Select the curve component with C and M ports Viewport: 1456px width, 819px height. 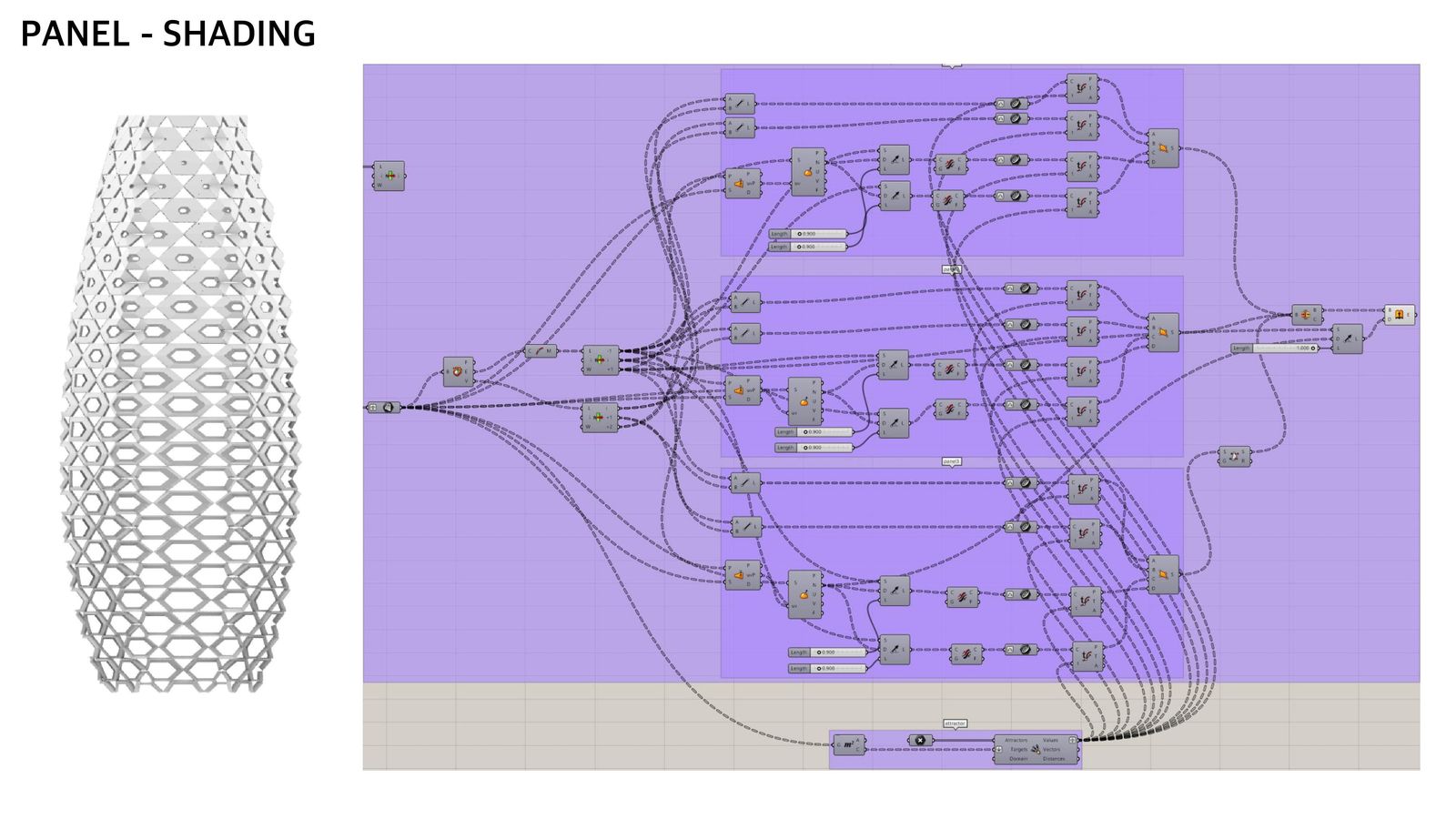541,351
